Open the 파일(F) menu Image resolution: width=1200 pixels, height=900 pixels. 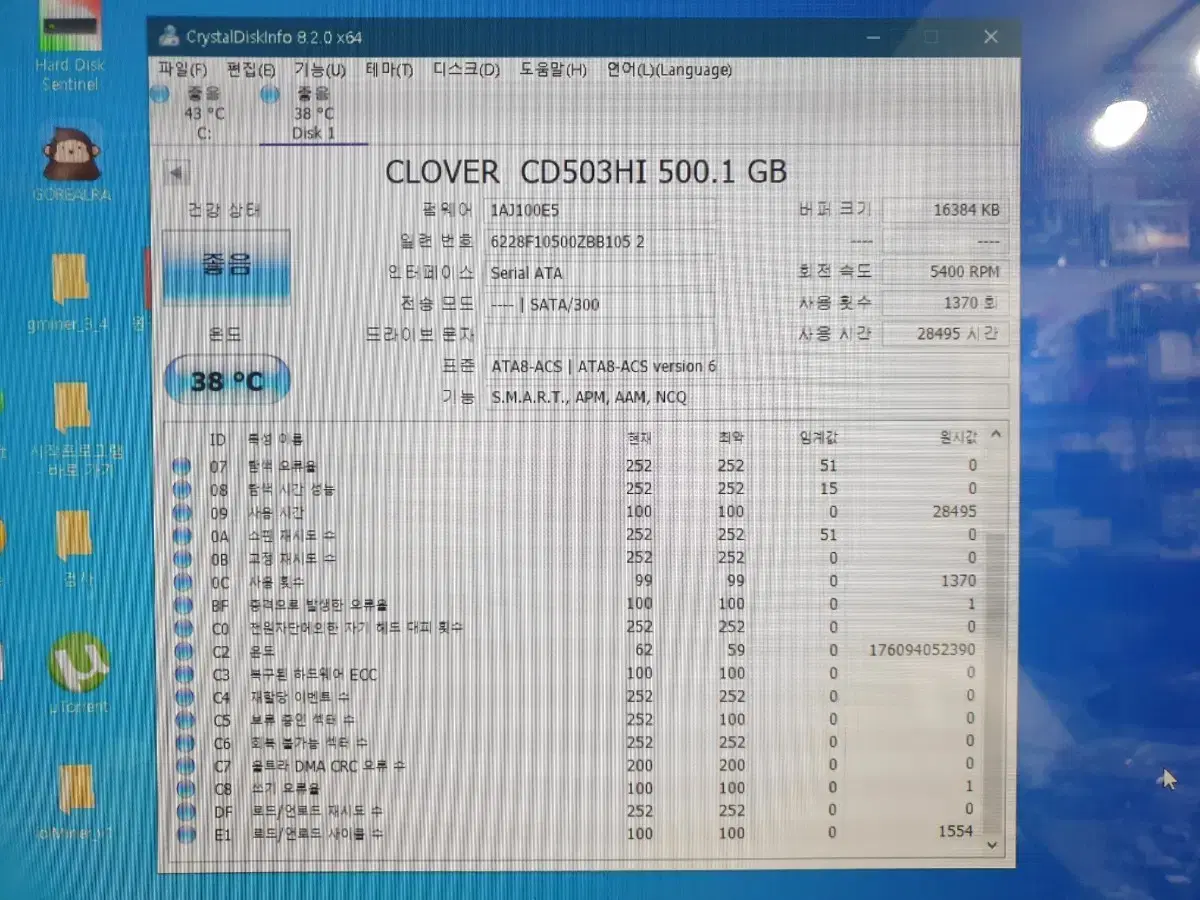182,70
